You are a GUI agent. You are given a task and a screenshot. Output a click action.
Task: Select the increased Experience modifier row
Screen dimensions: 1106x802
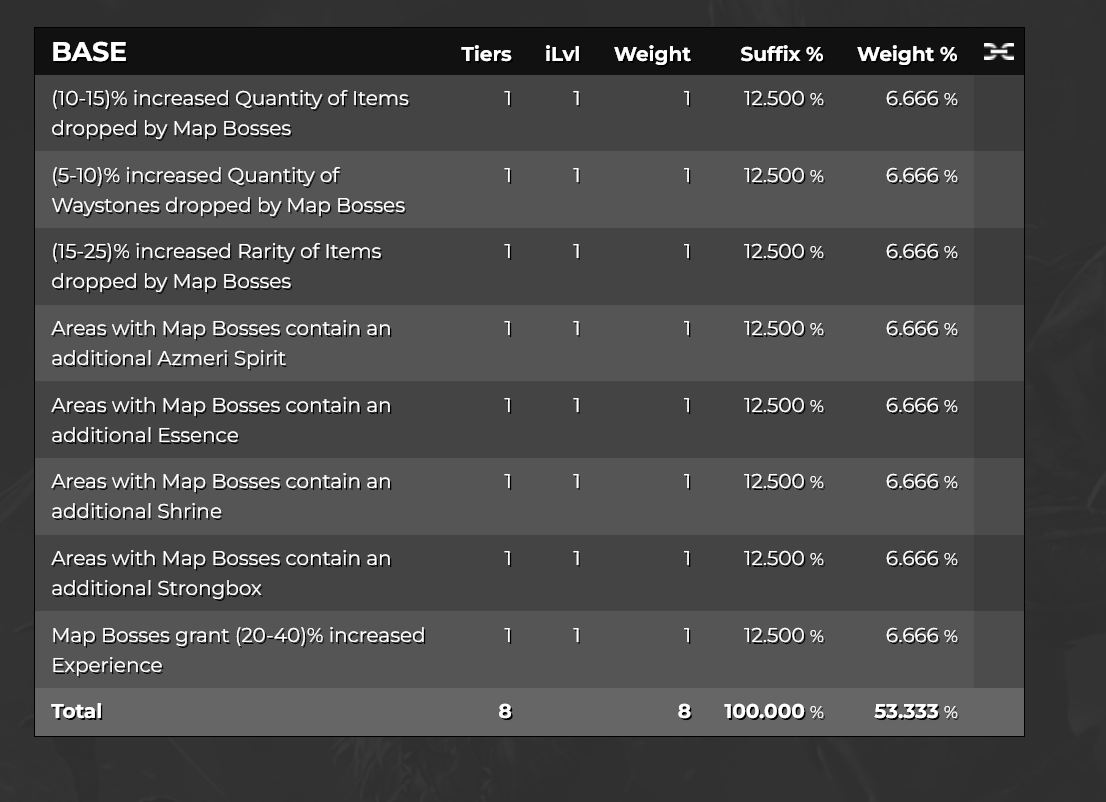tap(529, 650)
